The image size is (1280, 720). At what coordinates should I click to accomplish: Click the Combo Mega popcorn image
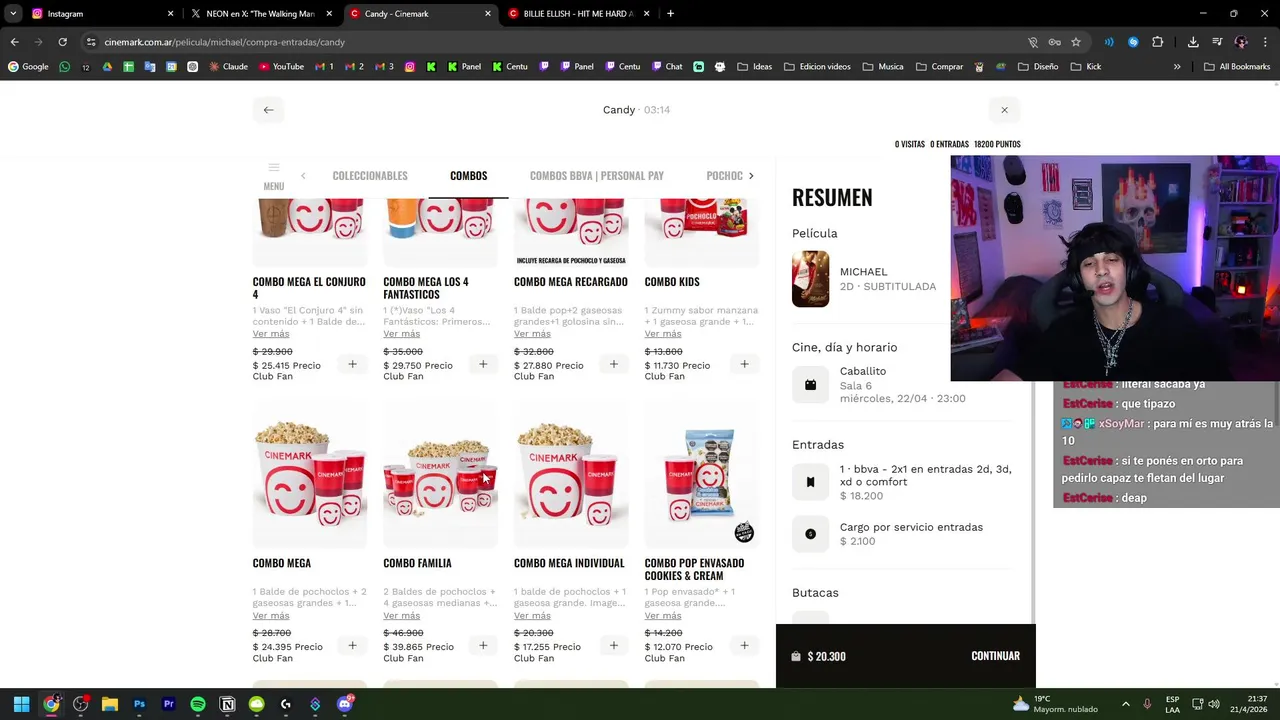coord(310,476)
